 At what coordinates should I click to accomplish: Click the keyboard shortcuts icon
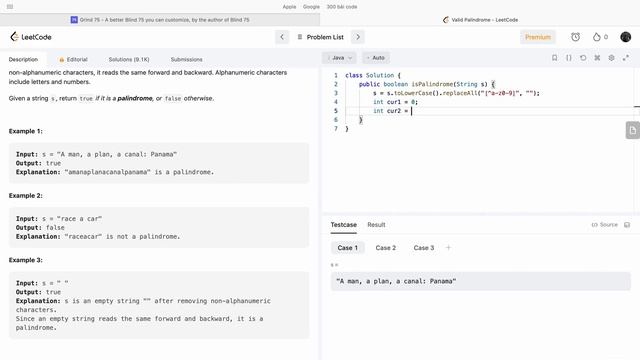(597, 58)
